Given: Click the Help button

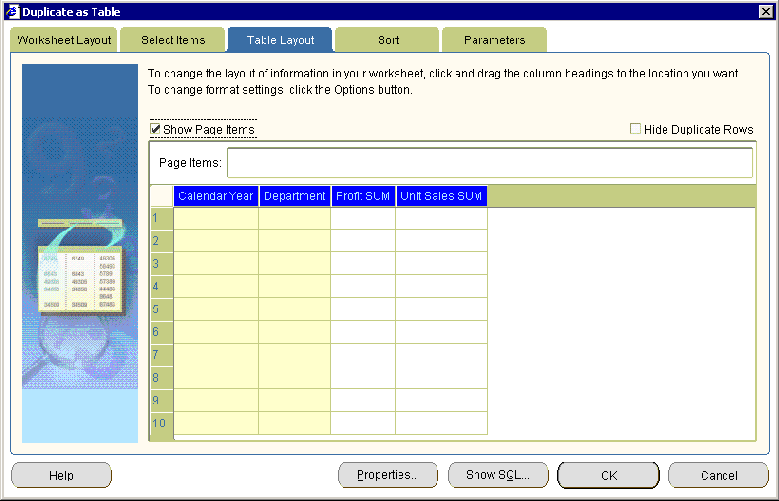Looking at the screenshot, I should coord(61,476).
